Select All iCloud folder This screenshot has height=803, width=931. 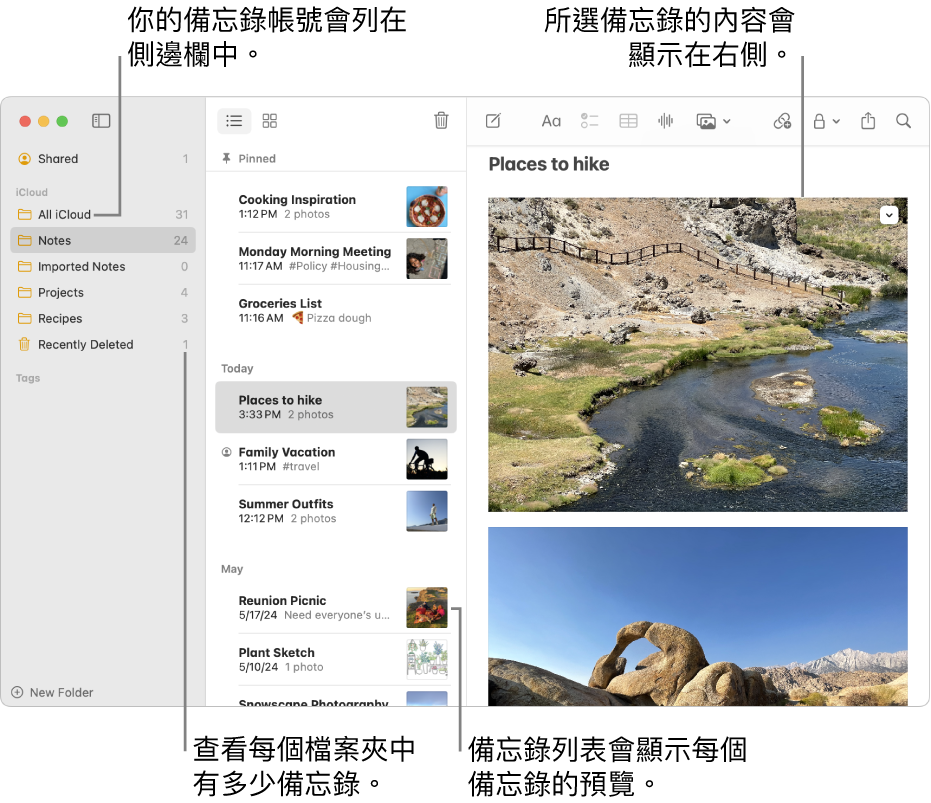click(103, 214)
